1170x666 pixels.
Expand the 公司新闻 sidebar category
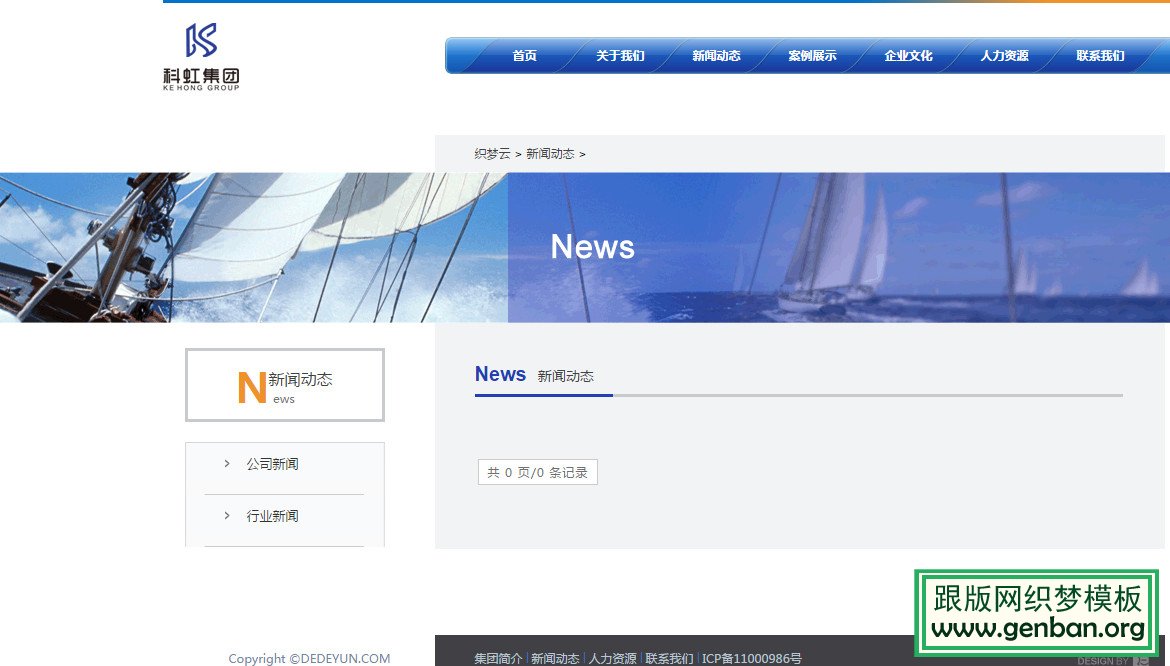pos(271,463)
